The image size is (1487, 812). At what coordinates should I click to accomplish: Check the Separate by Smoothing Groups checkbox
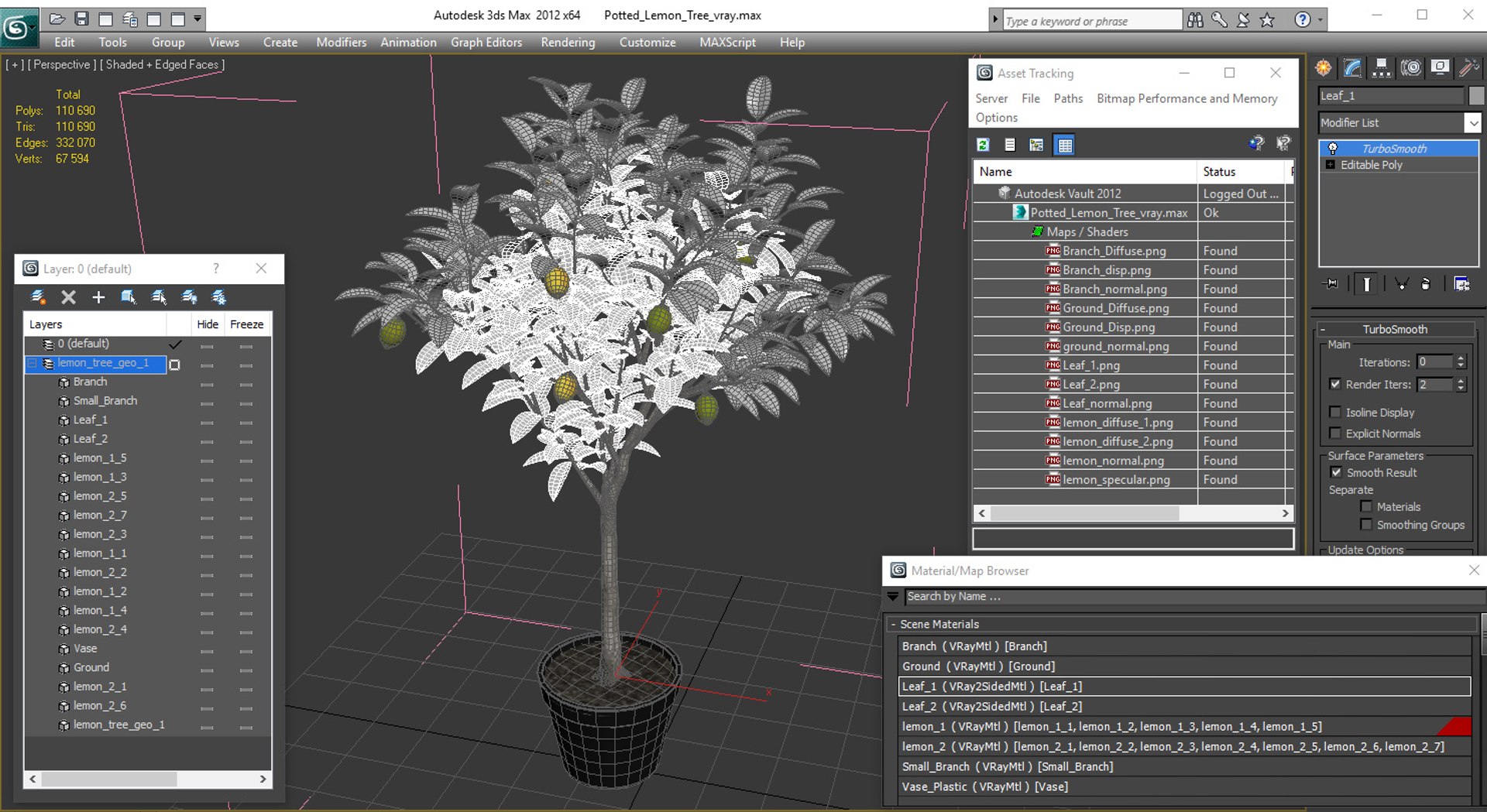1366,524
